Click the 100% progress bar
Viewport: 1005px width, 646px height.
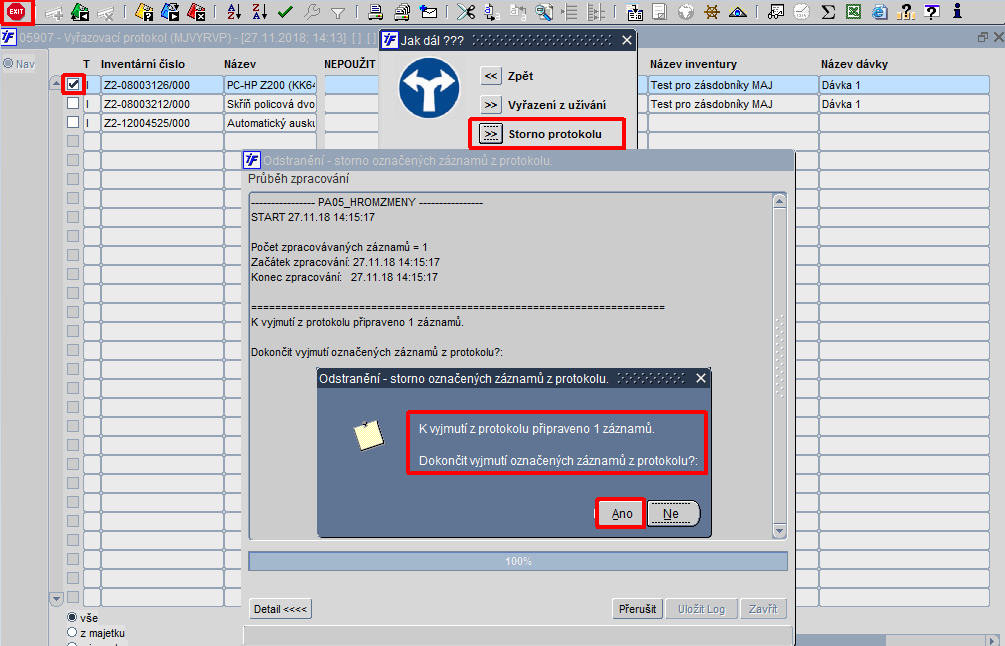pyautogui.click(x=518, y=561)
